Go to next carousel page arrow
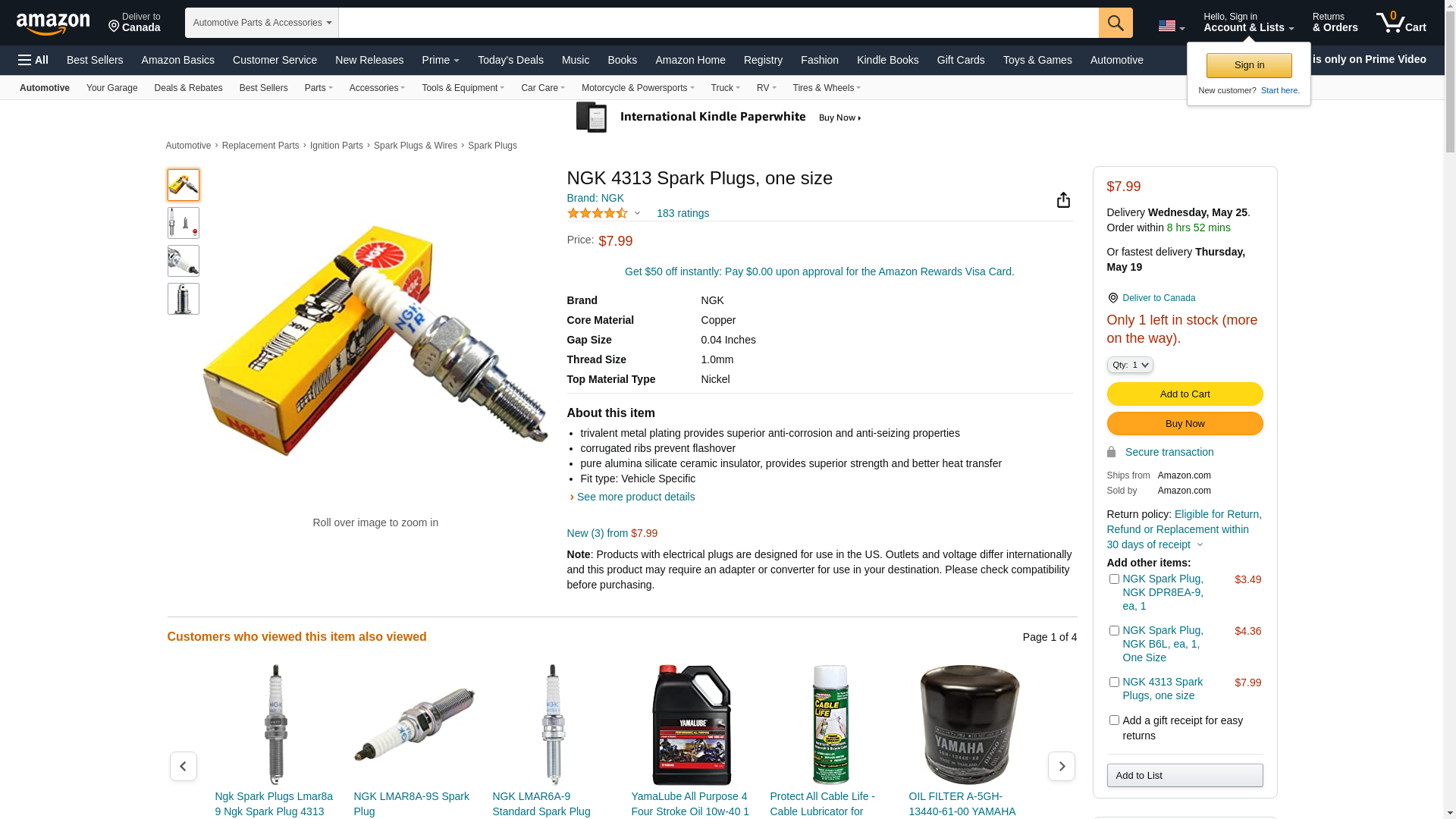 click(x=1061, y=766)
